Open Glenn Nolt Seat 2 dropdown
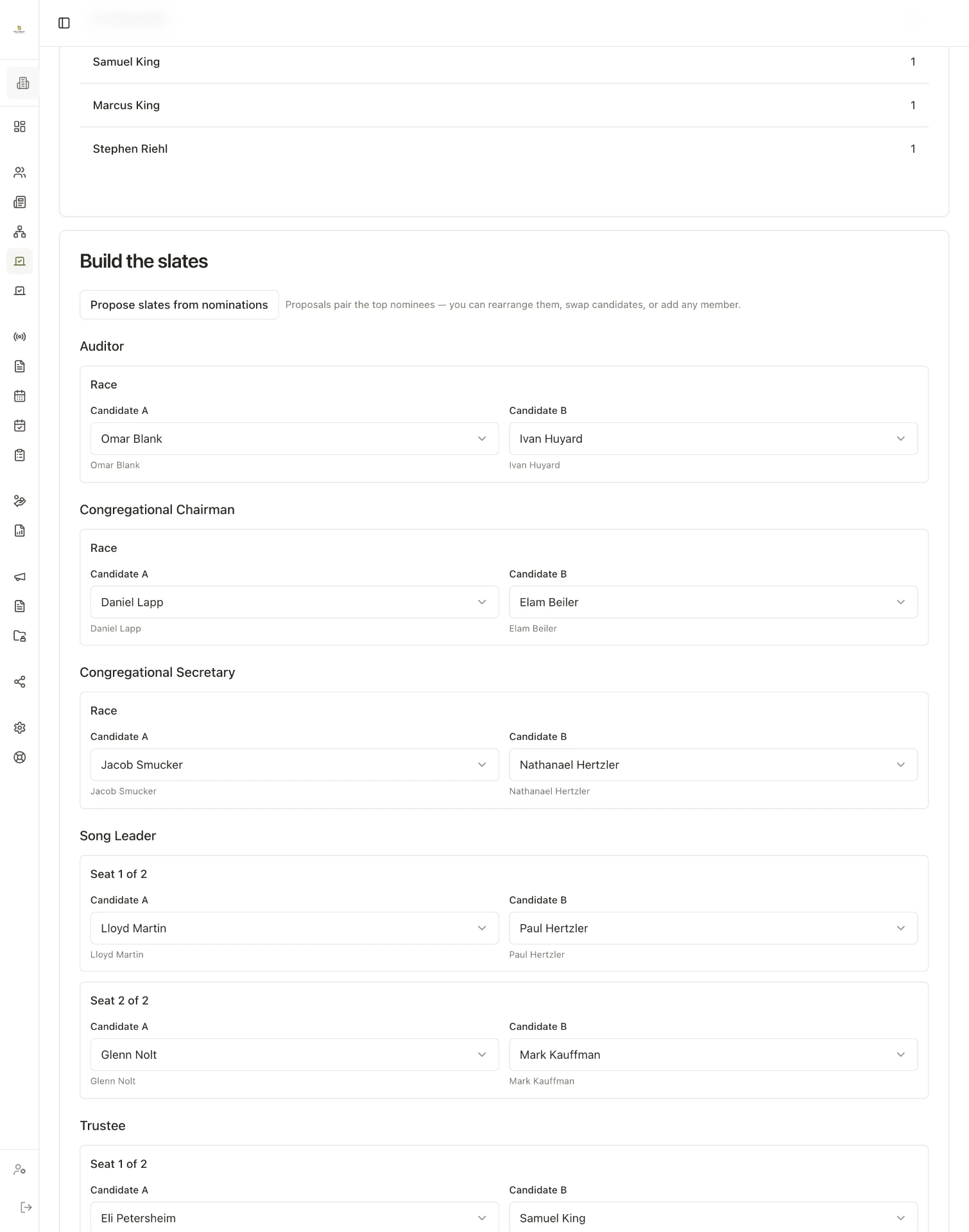This screenshot has height=1232, width=969. [x=295, y=1055]
